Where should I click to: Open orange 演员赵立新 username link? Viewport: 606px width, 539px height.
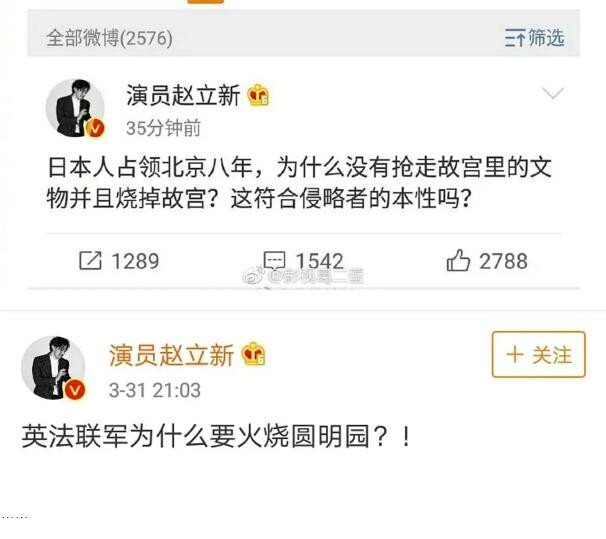[171, 355]
